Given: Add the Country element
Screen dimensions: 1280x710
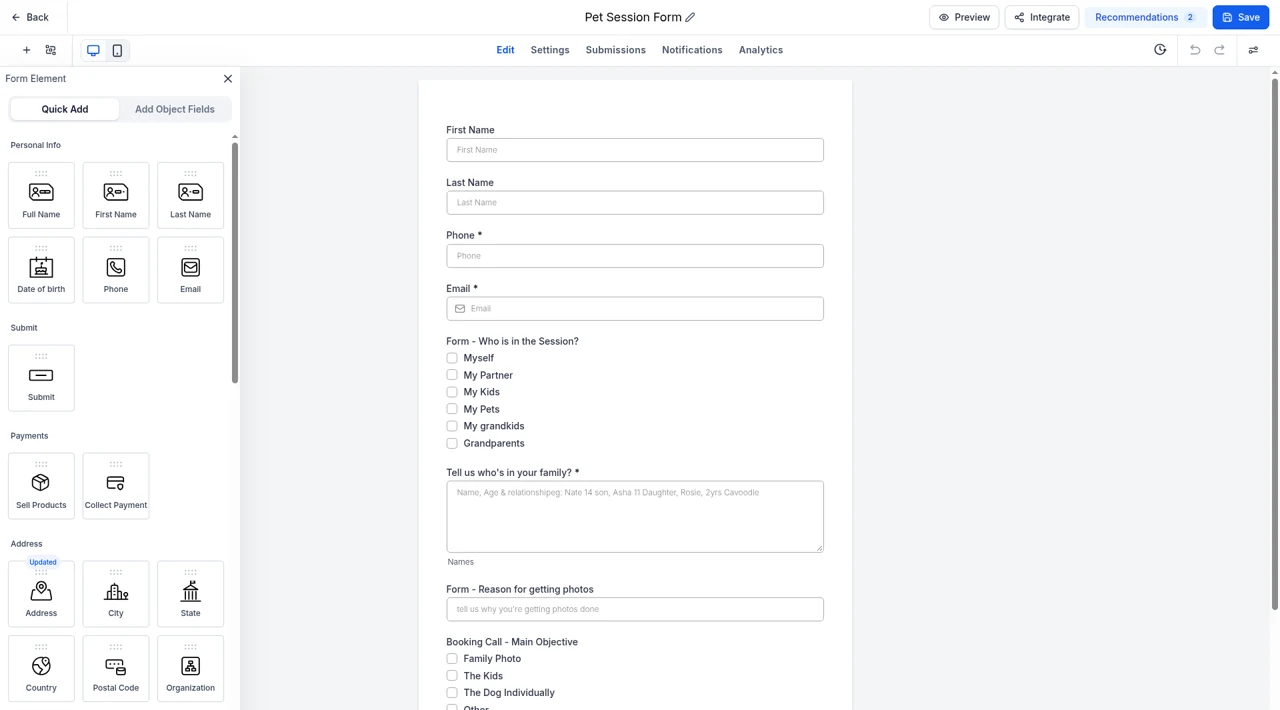Looking at the screenshot, I should pyautogui.click(x=41, y=668).
